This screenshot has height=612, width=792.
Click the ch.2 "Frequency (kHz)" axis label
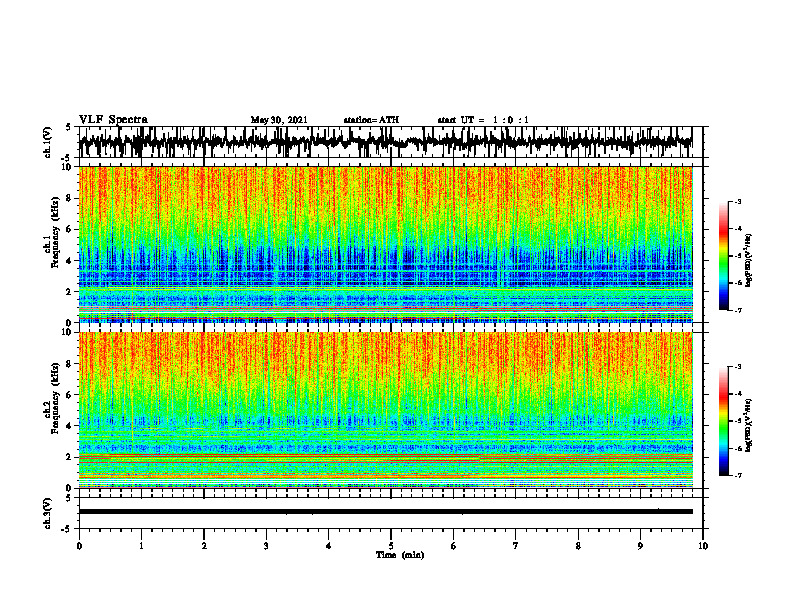pyautogui.click(x=55, y=398)
